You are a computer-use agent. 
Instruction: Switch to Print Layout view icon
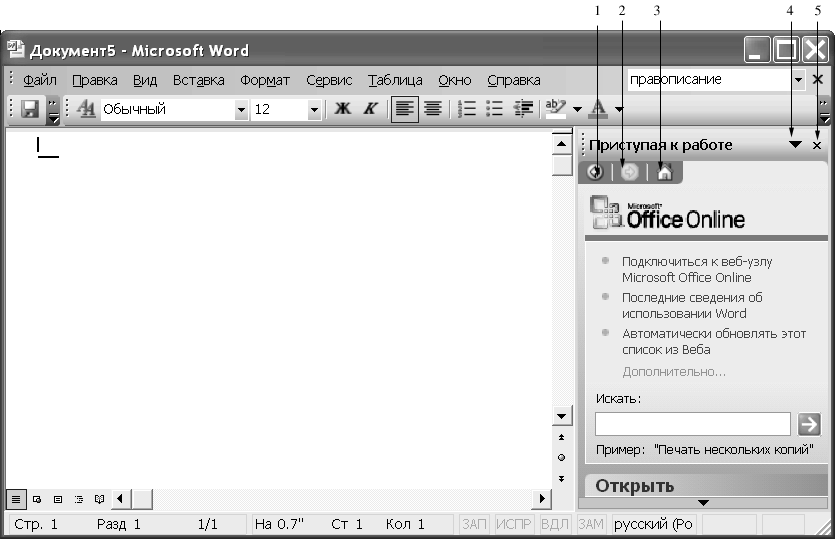[58, 499]
